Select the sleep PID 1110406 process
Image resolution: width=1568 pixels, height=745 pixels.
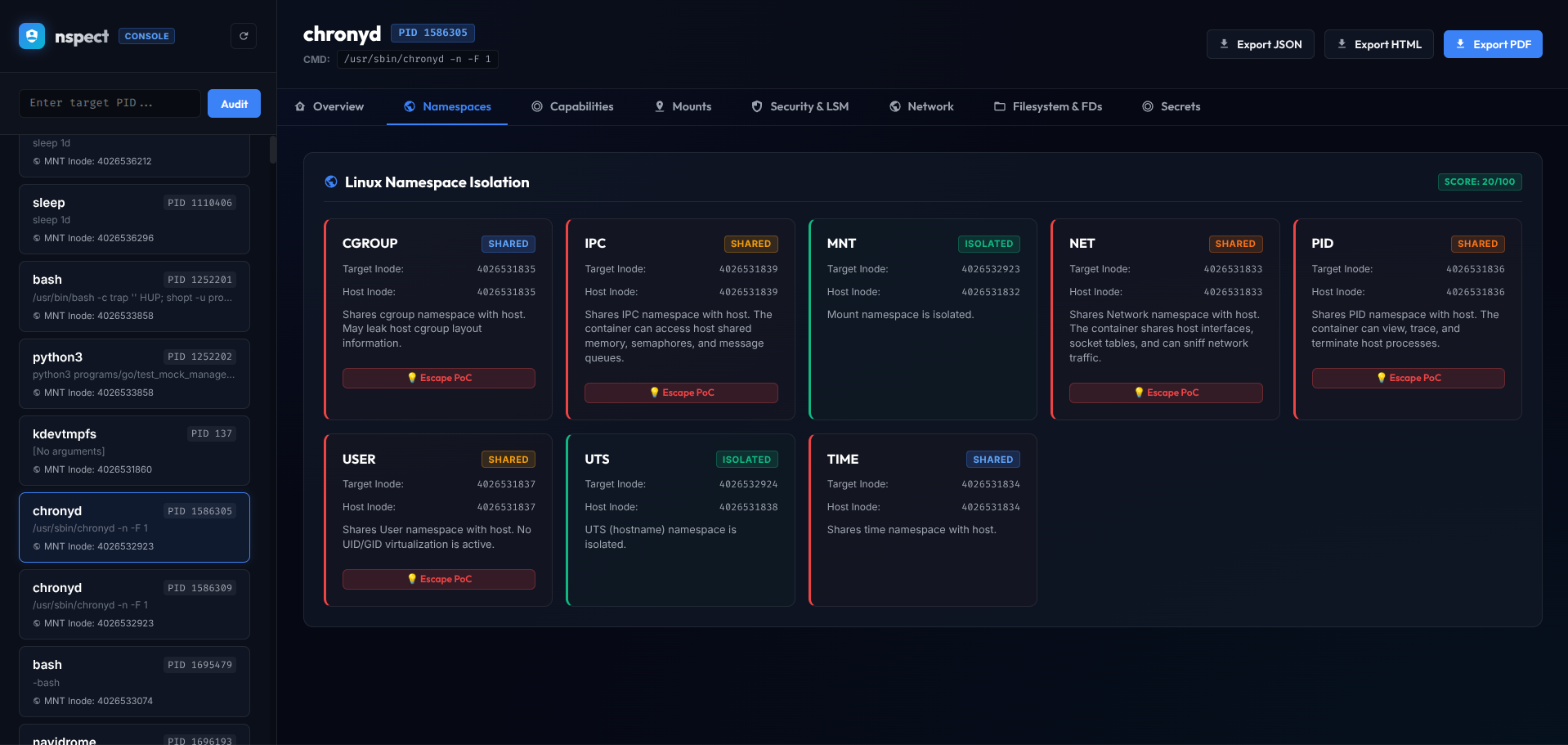(134, 219)
